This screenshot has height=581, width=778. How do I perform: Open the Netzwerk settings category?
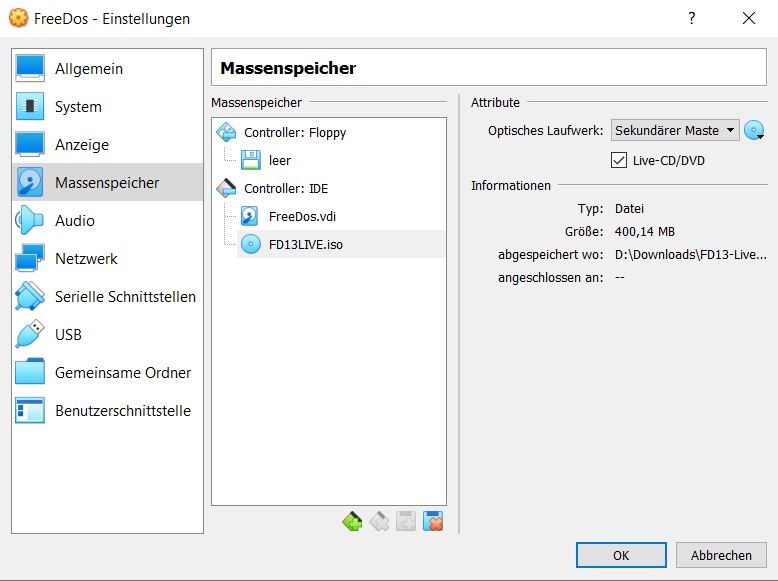tap(107, 258)
